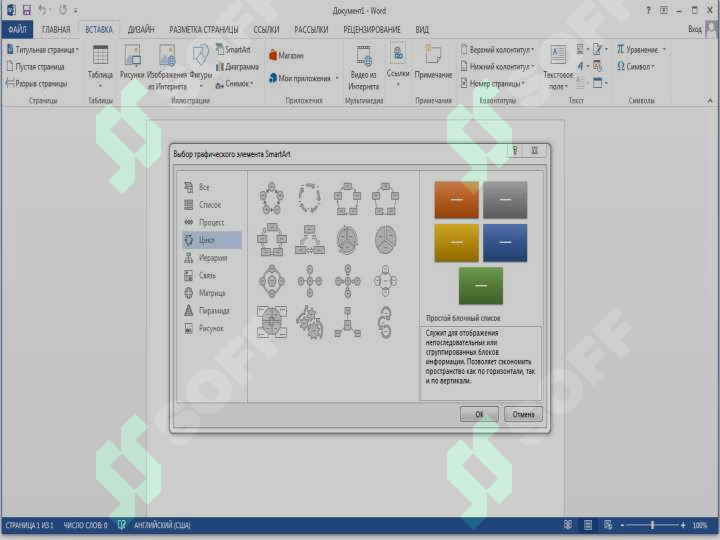
Task: Click the 100% zoom level
Action: click(x=700, y=525)
